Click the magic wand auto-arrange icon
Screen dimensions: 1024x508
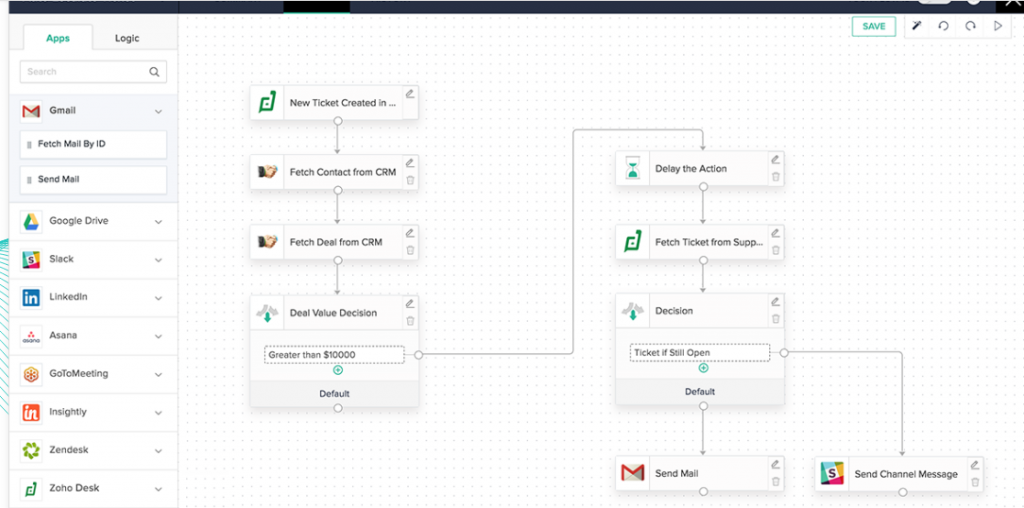point(917,26)
